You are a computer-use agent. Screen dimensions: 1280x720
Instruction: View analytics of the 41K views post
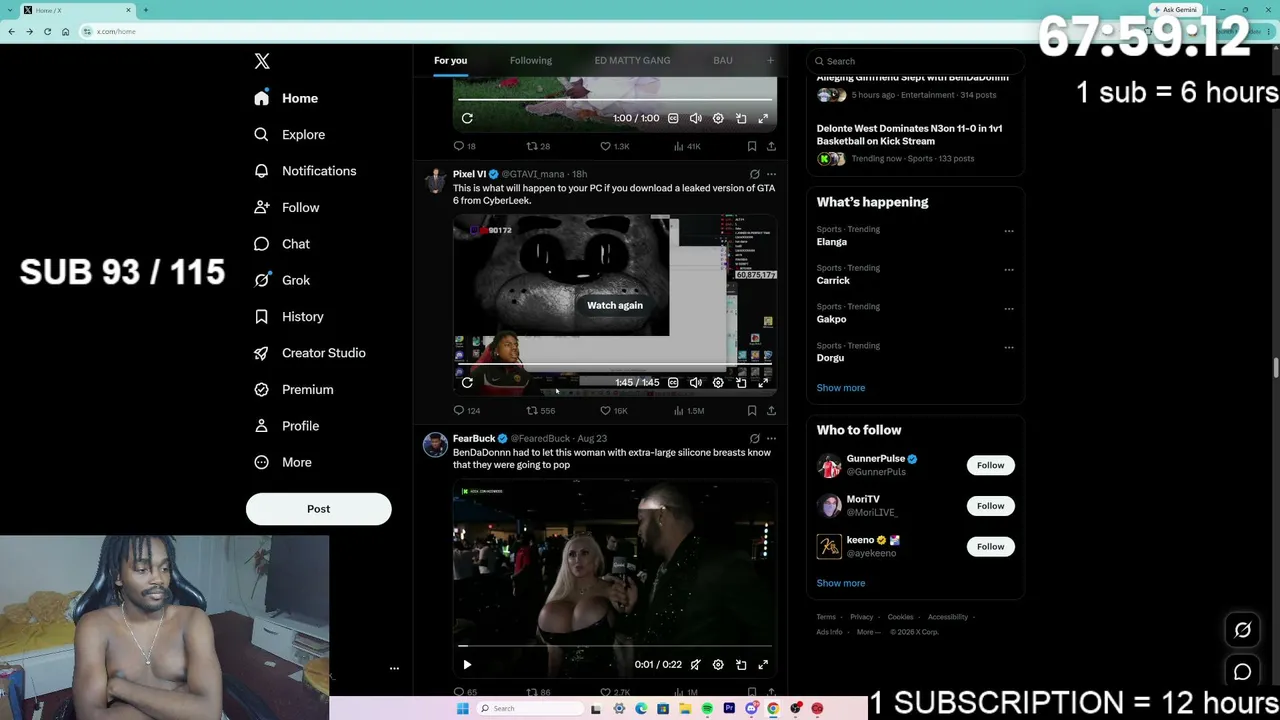687,146
